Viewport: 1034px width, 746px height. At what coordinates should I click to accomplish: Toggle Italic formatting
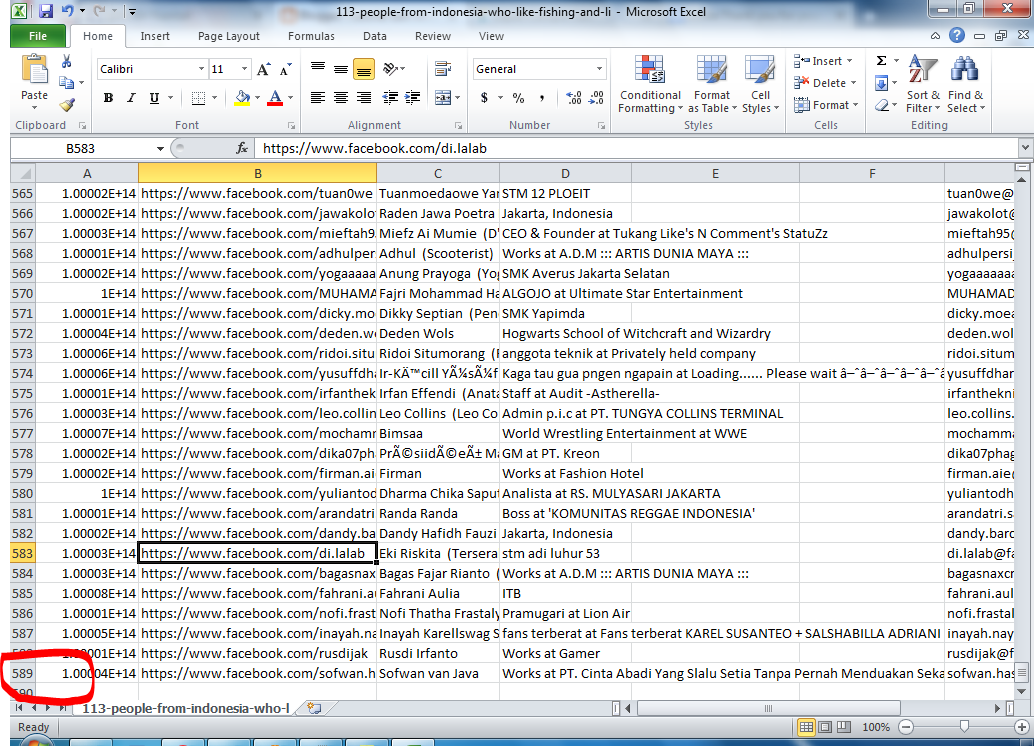click(131, 98)
